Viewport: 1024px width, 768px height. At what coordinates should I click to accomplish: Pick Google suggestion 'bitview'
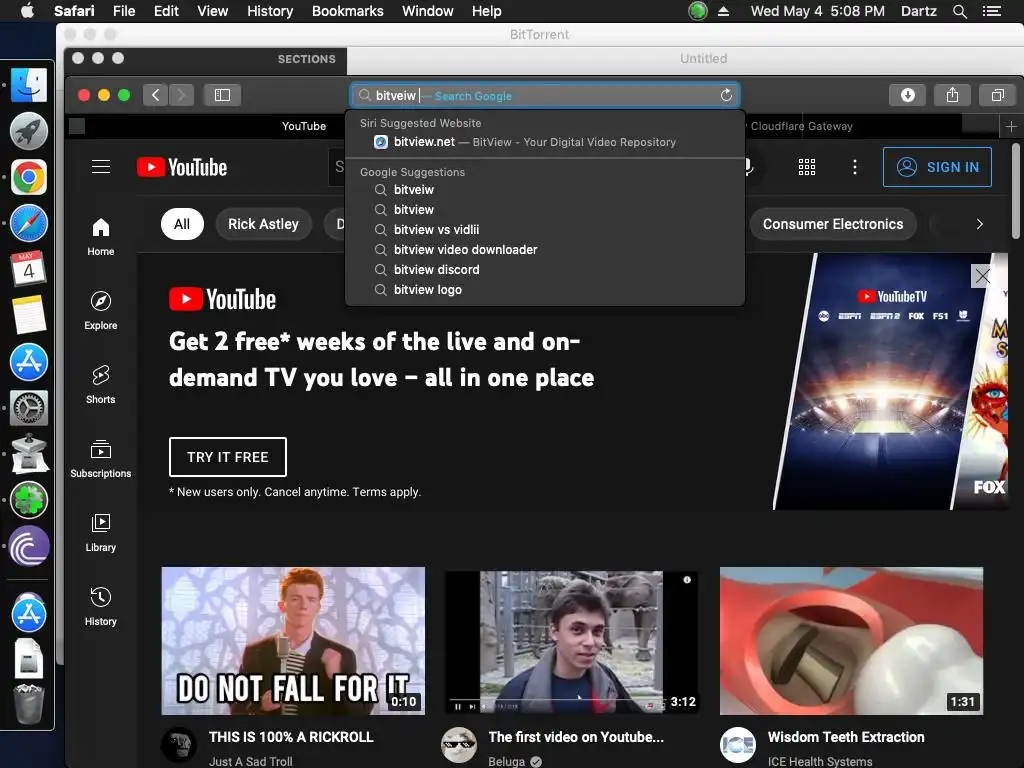[x=545, y=210]
